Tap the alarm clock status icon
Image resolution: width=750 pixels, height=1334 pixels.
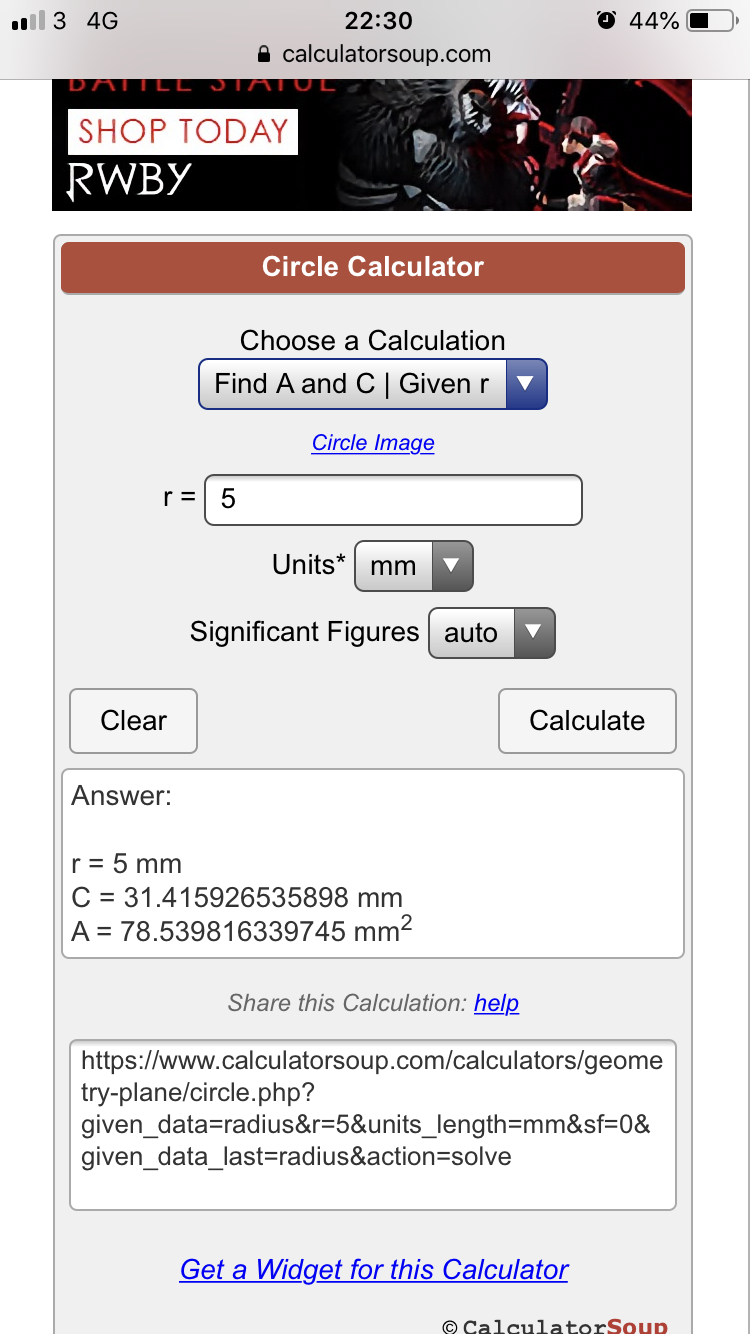606,20
